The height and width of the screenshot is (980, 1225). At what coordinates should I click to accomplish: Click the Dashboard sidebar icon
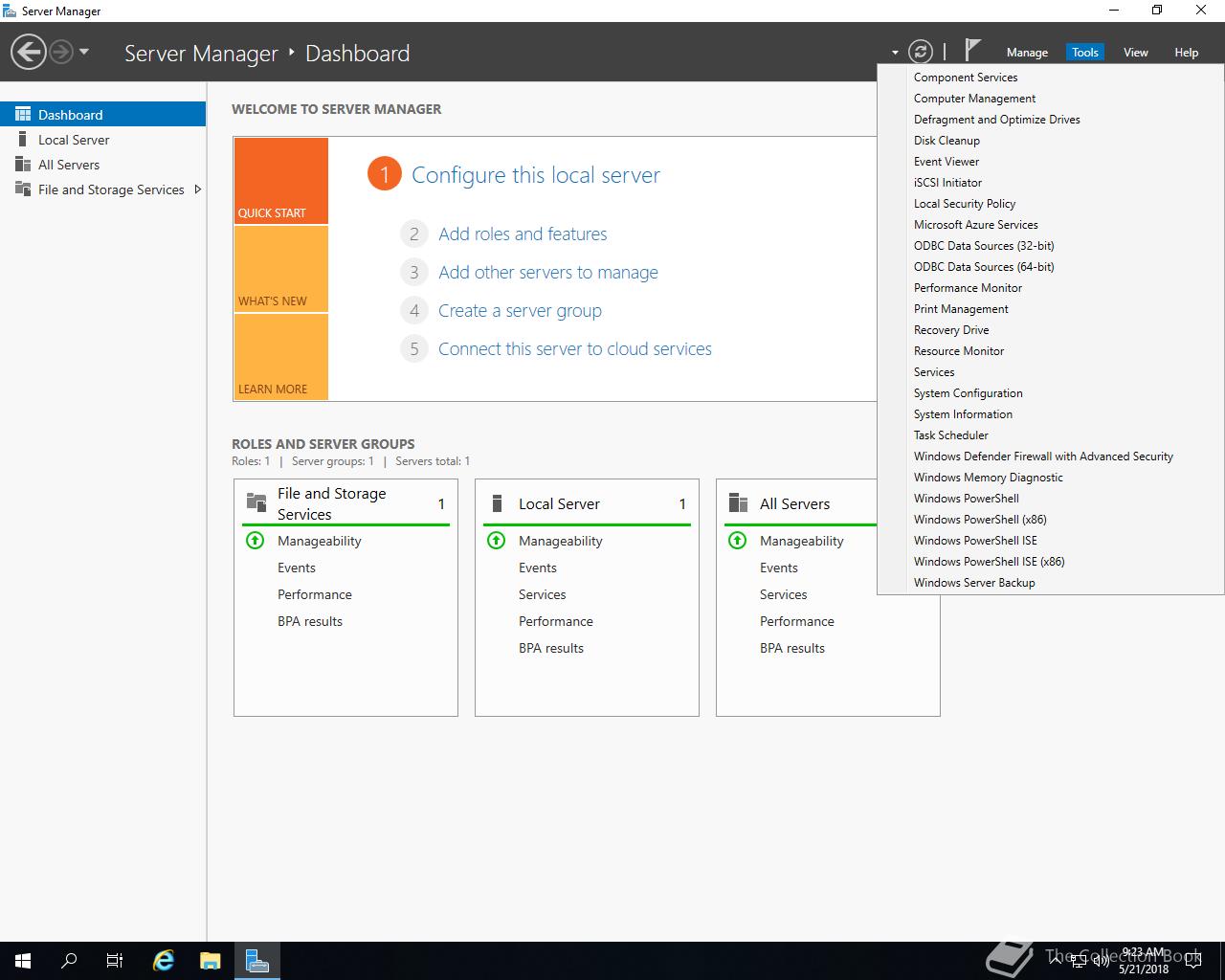[x=23, y=114]
